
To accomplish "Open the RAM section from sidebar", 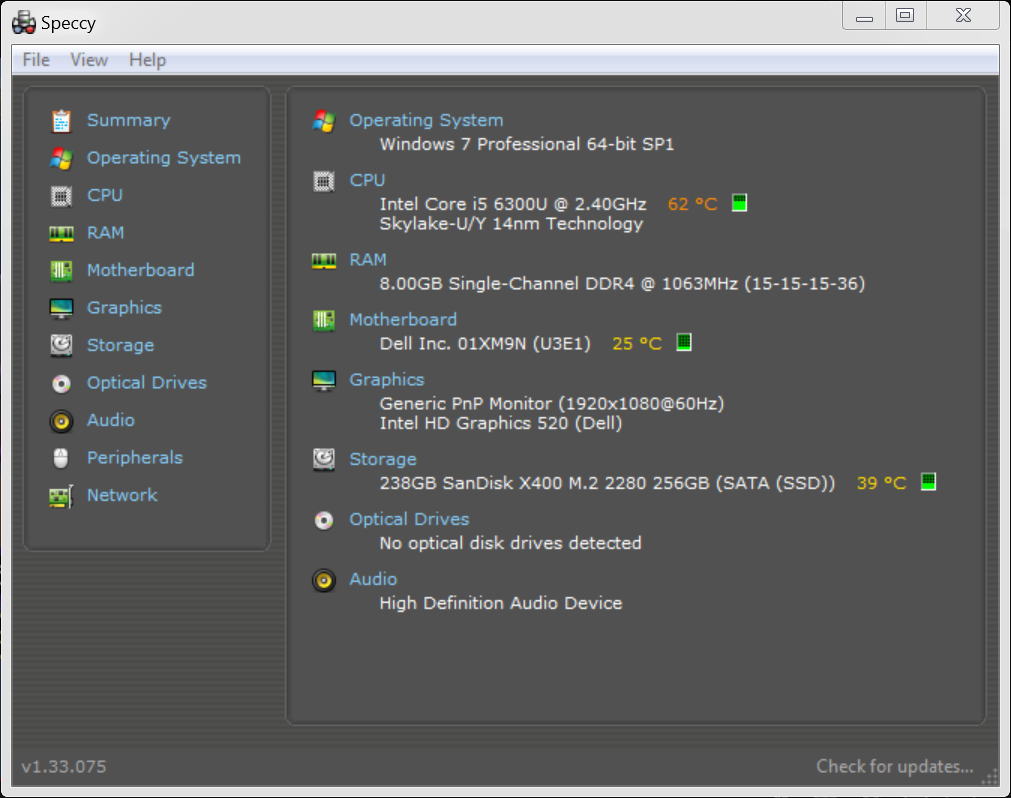I will [106, 233].
